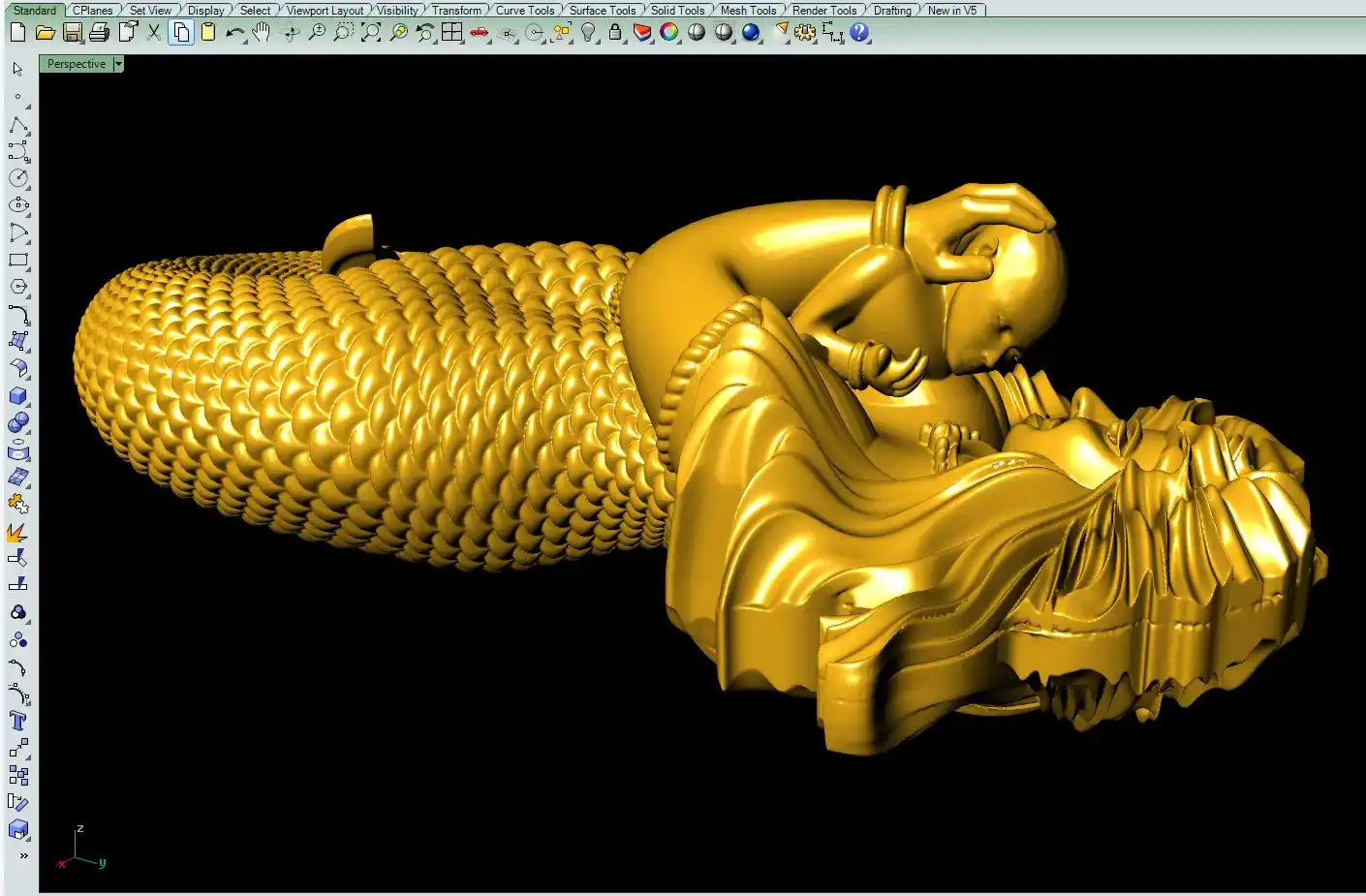Select the Rectangle tool
Viewport: 1366px width, 896px height.
pyautogui.click(x=18, y=260)
